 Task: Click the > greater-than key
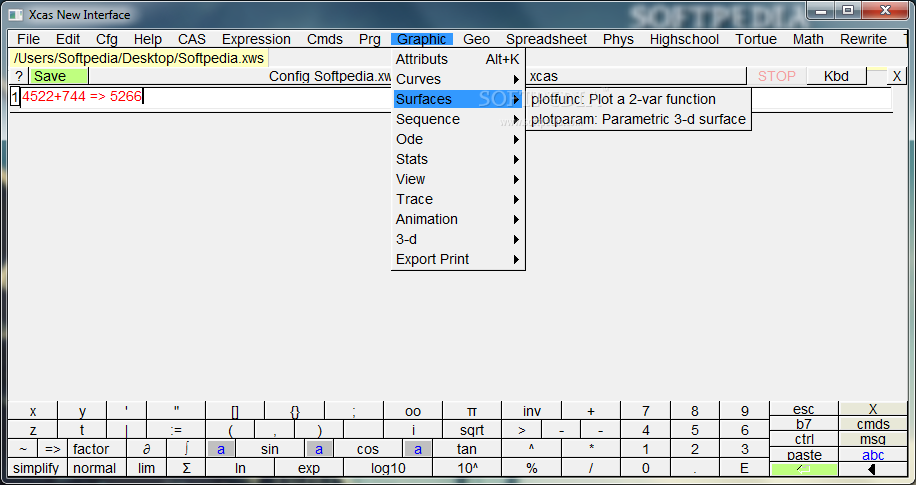point(522,431)
